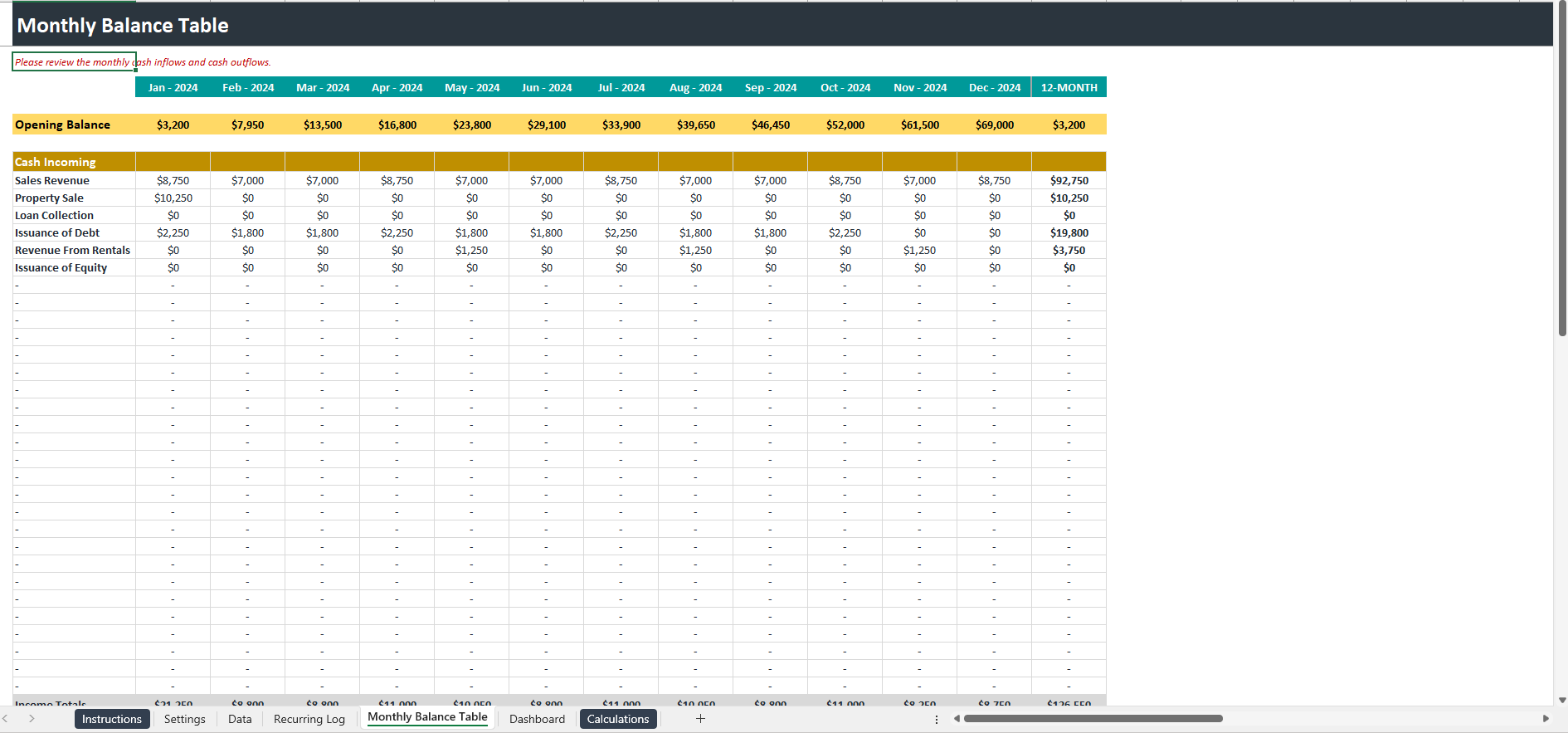
Task: Open the Instructions sheet tab
Action: point(112,719)
